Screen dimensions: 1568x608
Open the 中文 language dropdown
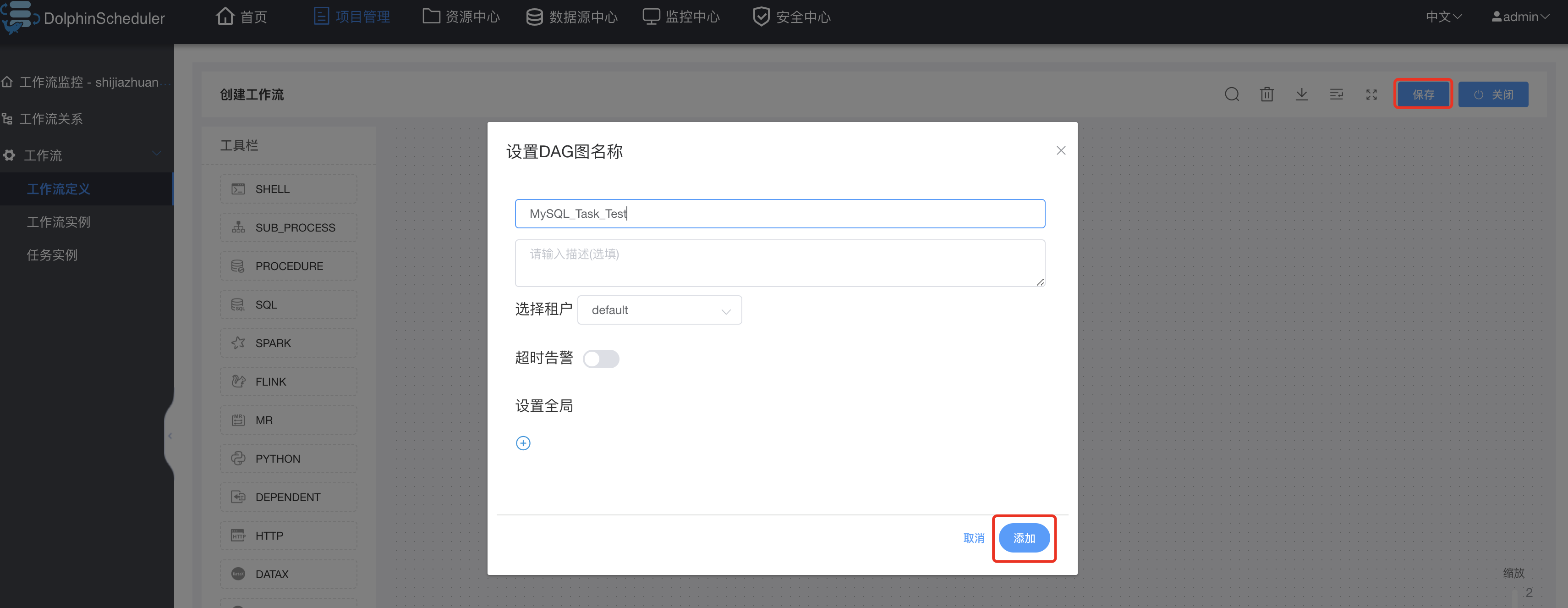click(1443, 17)
